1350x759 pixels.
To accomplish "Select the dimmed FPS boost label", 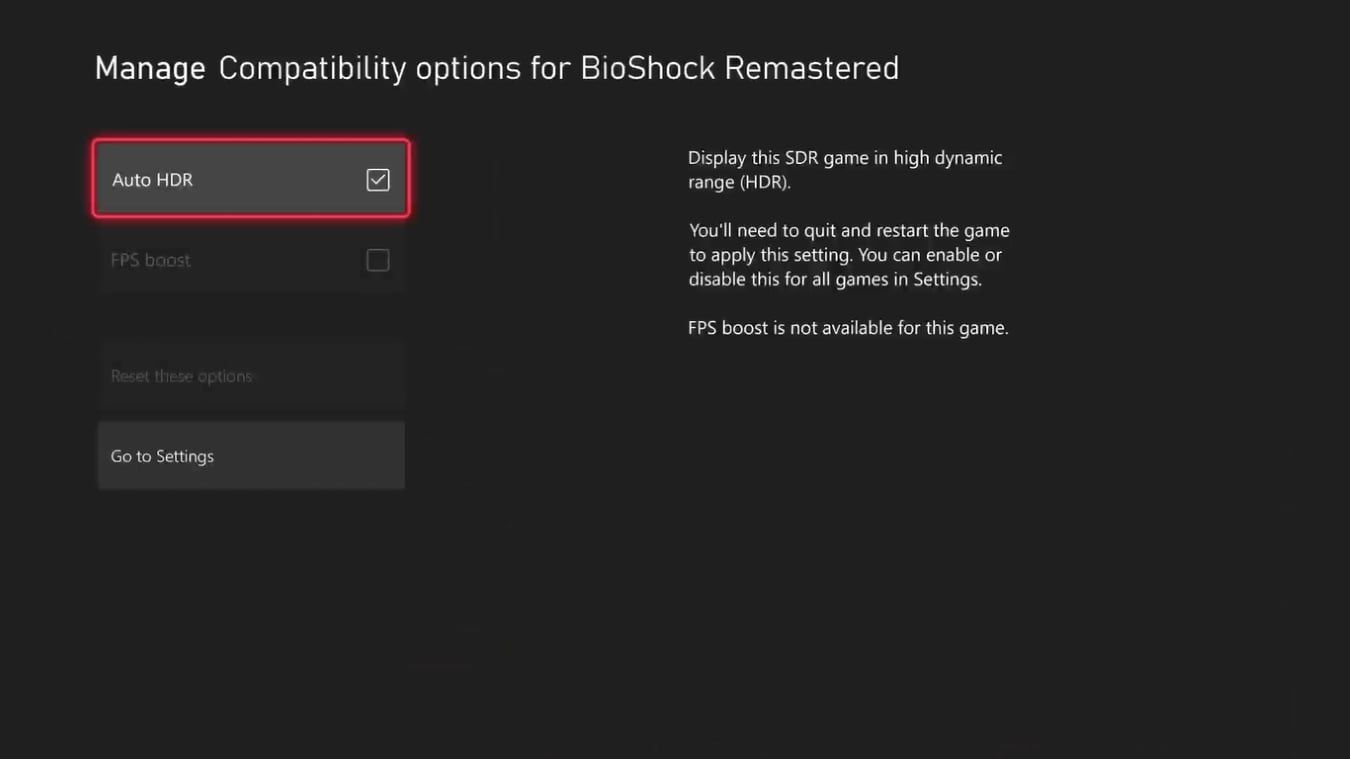I will click(x=150, y=260).
